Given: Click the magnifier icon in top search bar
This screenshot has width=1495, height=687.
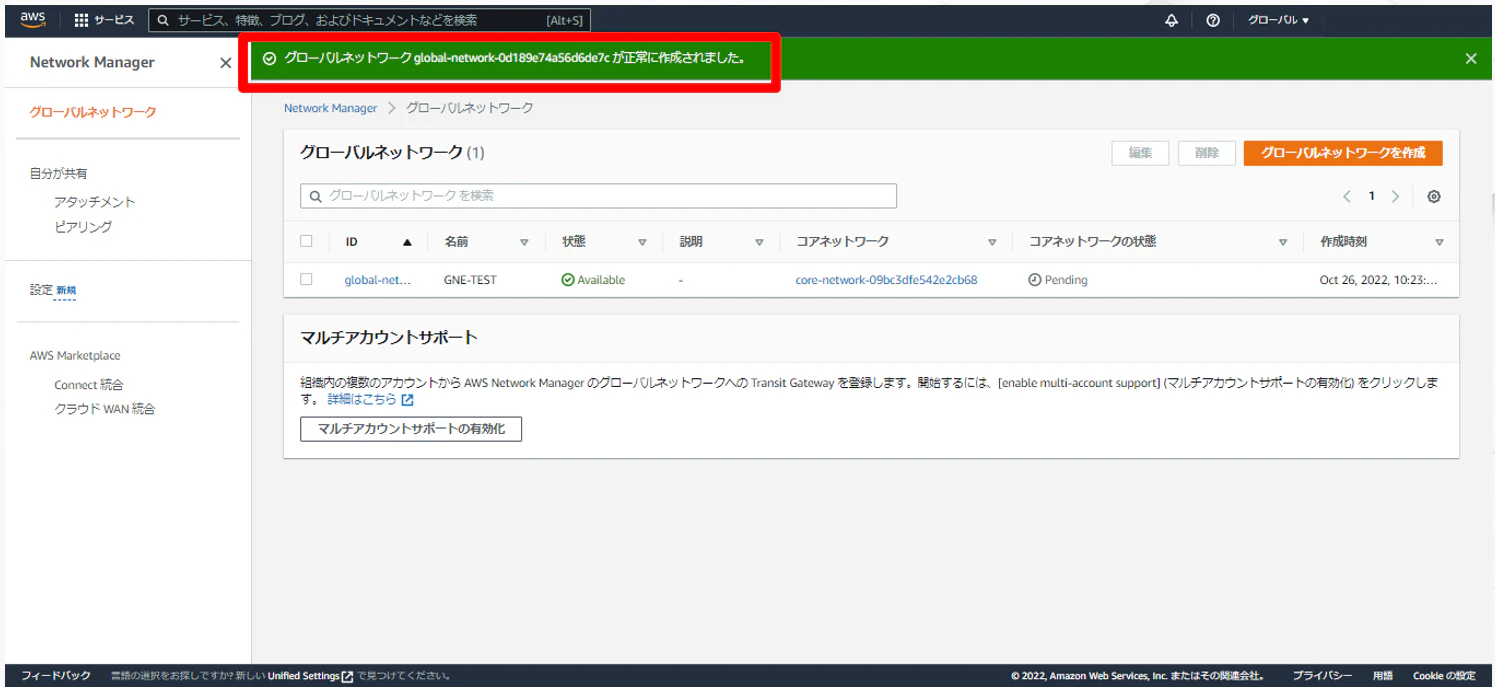Looking at the screenshot, I should pyautogui.click(x=163, y=20).
